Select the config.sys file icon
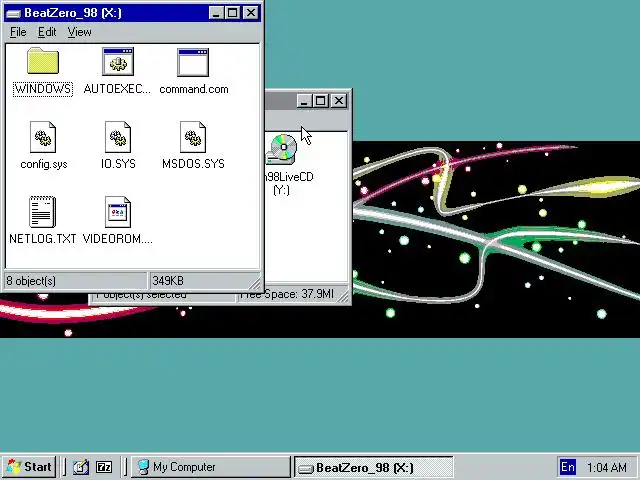 tap(43, 137)
